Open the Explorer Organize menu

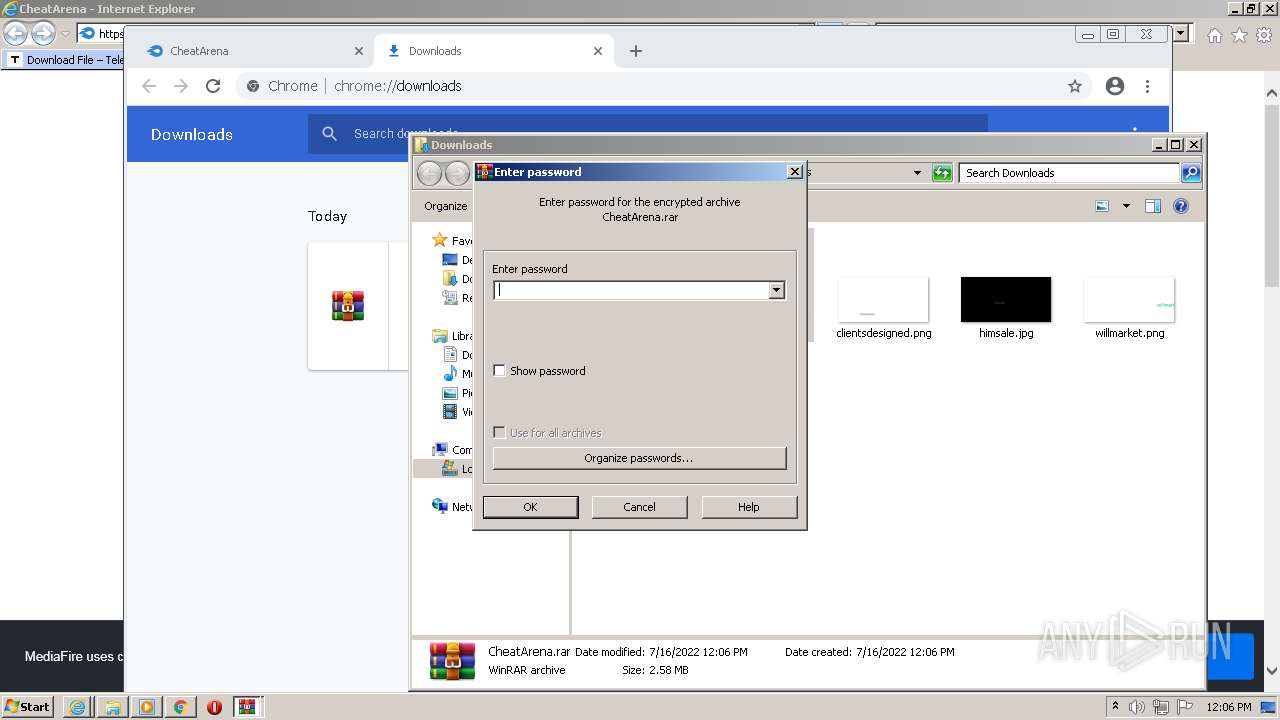445,206
